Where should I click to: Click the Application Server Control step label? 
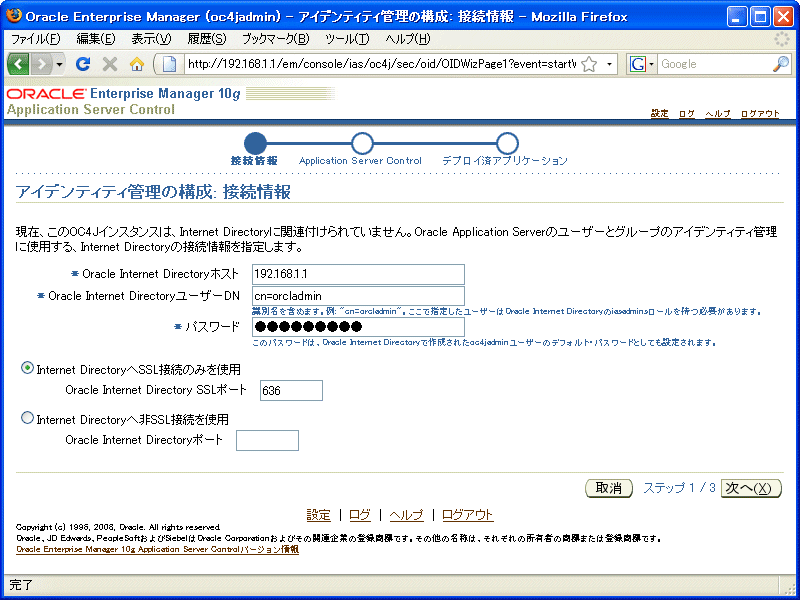point(360,161)
